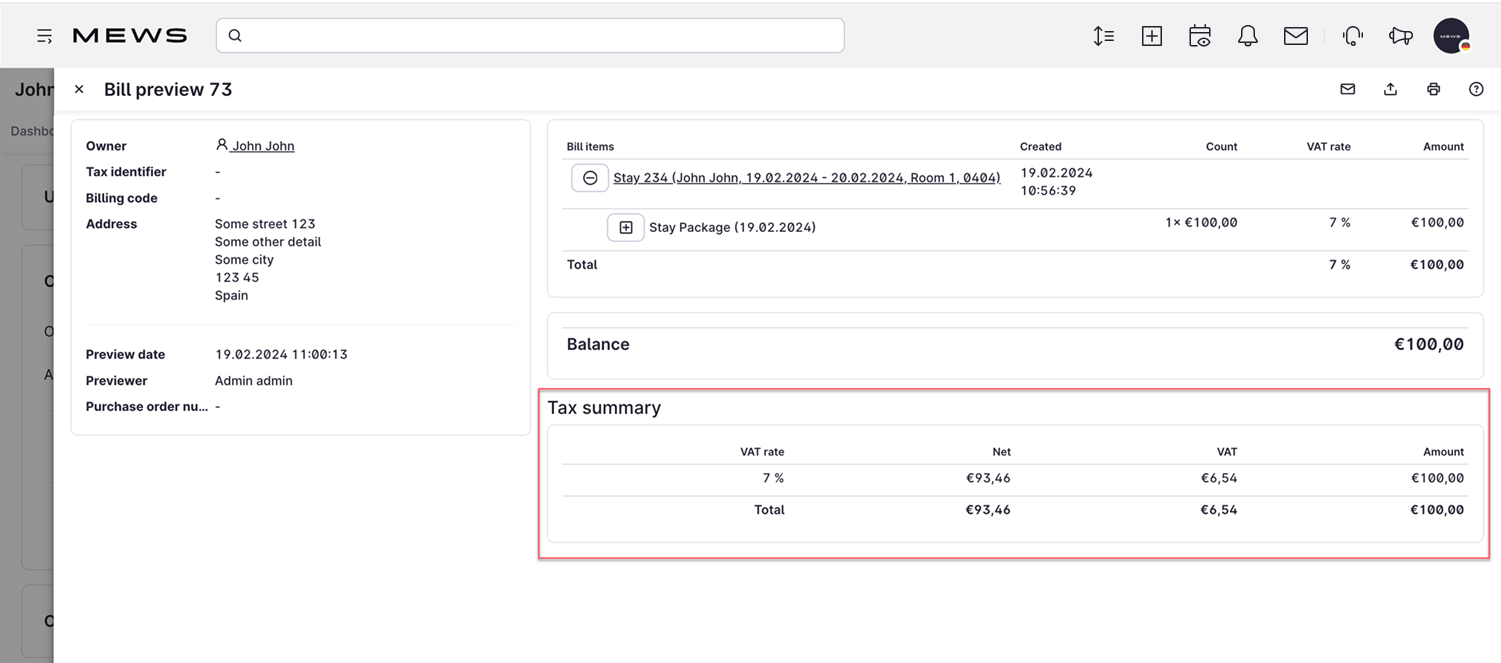Open the user profile avatar
The image size is (1501, 663).
pyautogui.click(x=1451, y=36)
